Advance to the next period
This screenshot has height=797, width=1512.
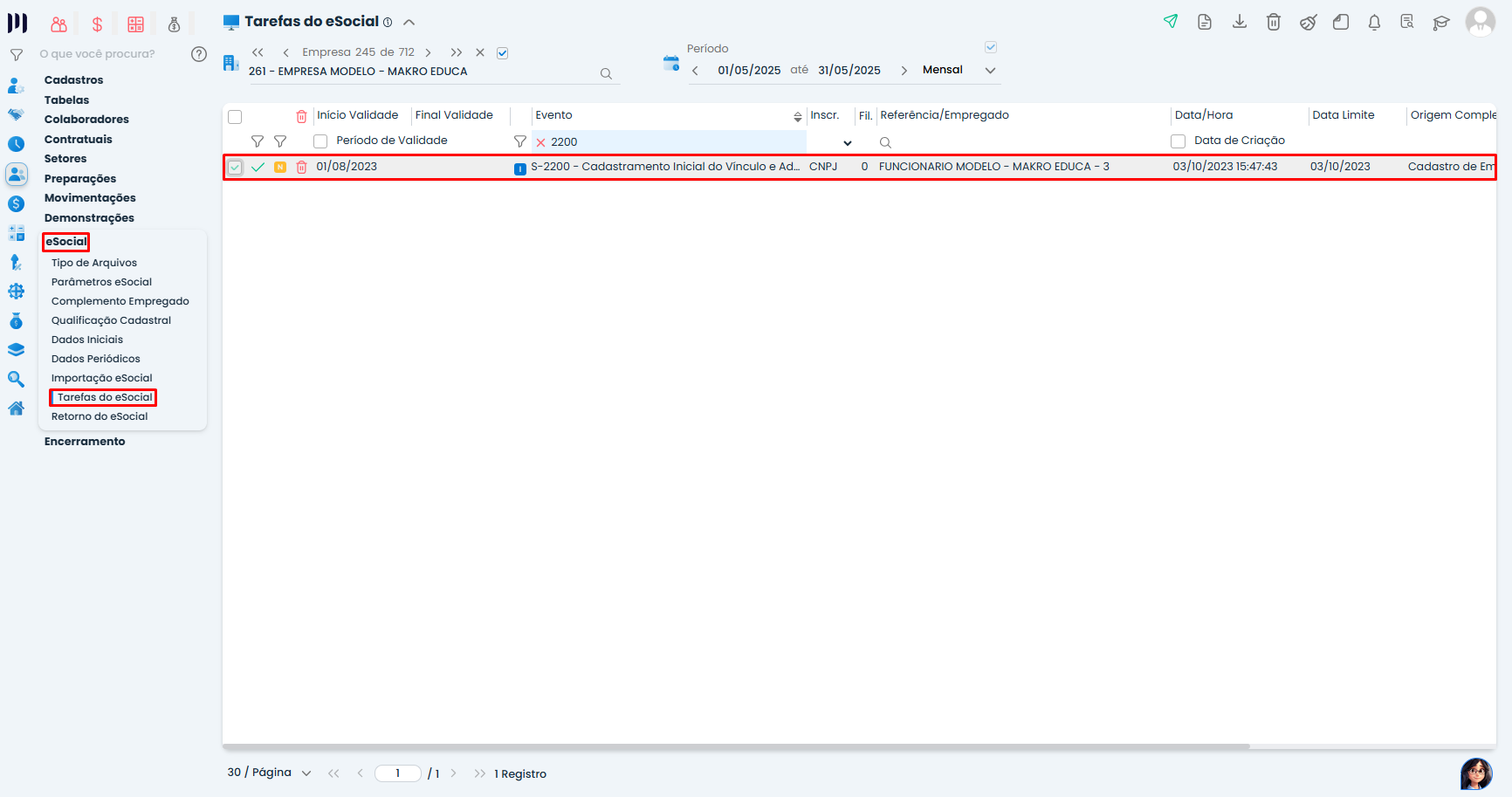pos(904,71)
